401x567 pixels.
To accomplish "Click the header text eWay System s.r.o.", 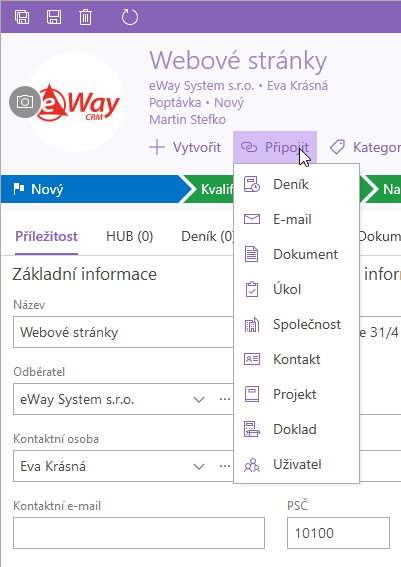I will [x=202, y=86].
